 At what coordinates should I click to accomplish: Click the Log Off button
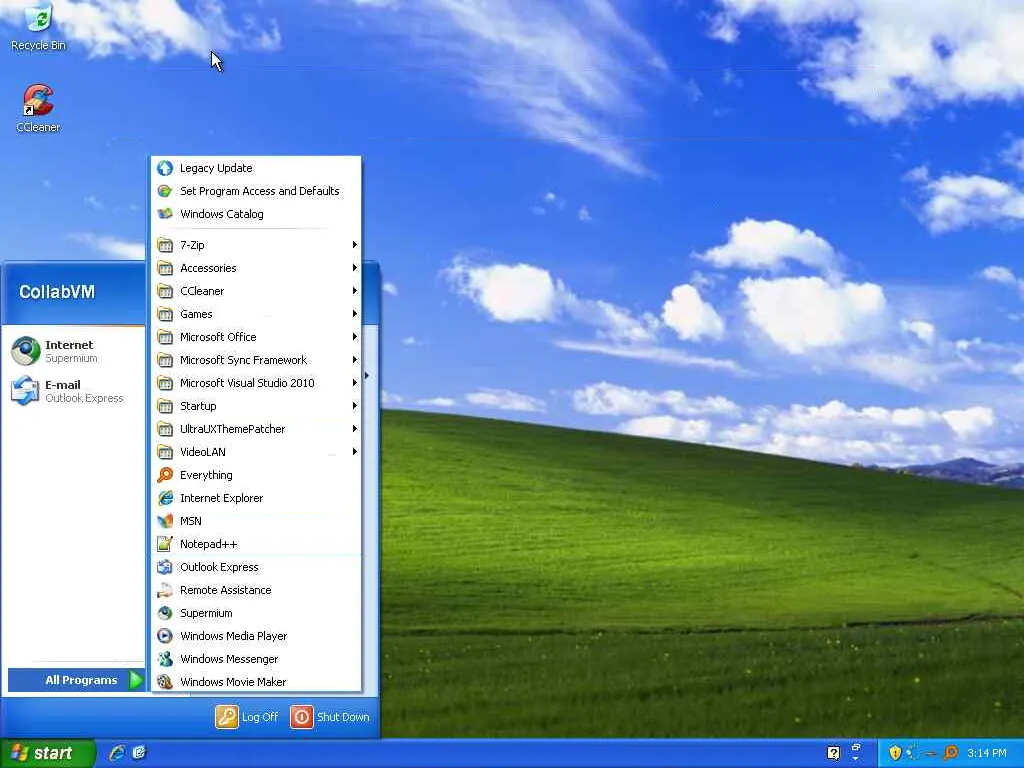coord(247,716)
